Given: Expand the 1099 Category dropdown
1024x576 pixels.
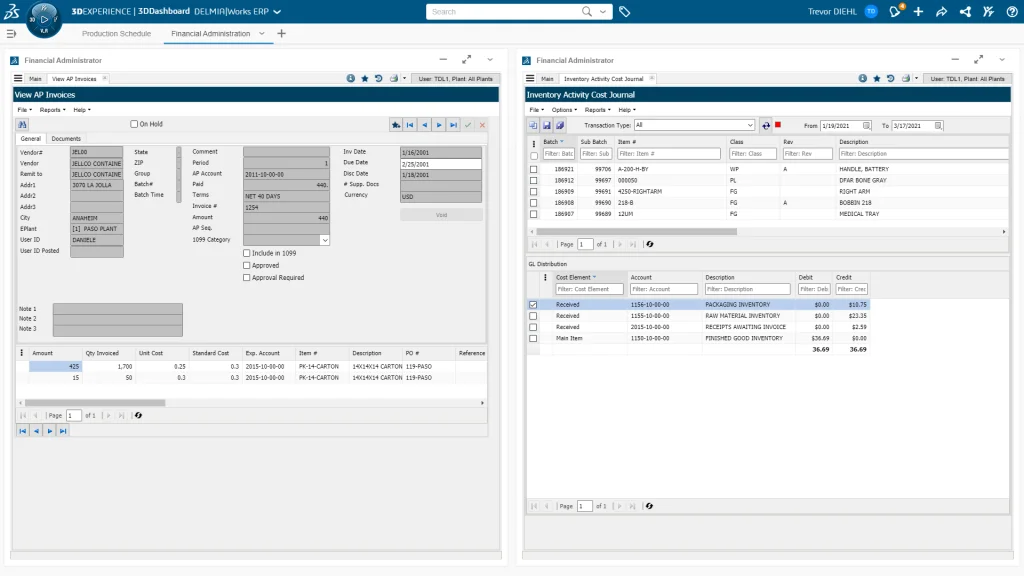Looking at the screenshot, I should coord(324,240).
